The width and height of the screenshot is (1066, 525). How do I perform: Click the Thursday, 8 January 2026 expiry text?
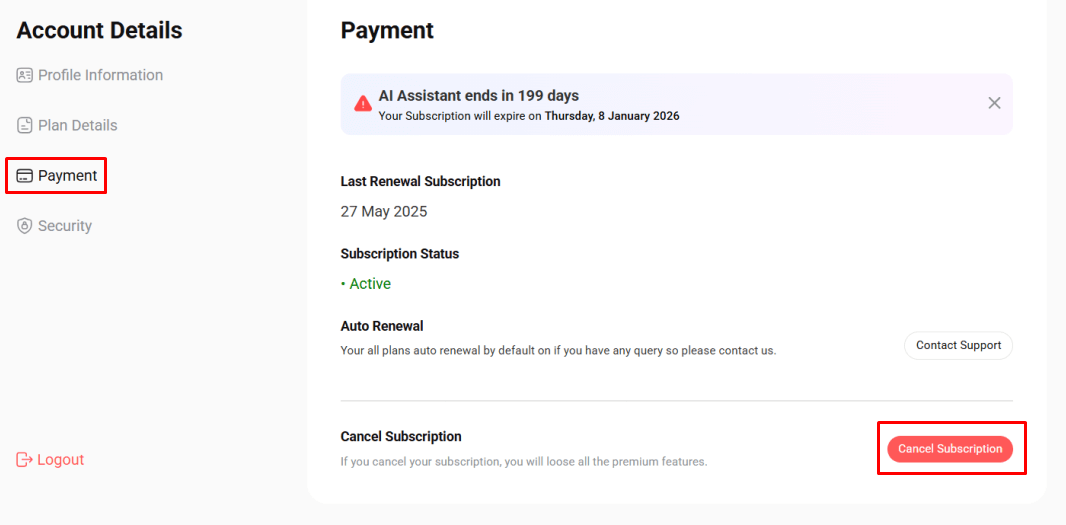pyautogui.click(x=612, y=116)
